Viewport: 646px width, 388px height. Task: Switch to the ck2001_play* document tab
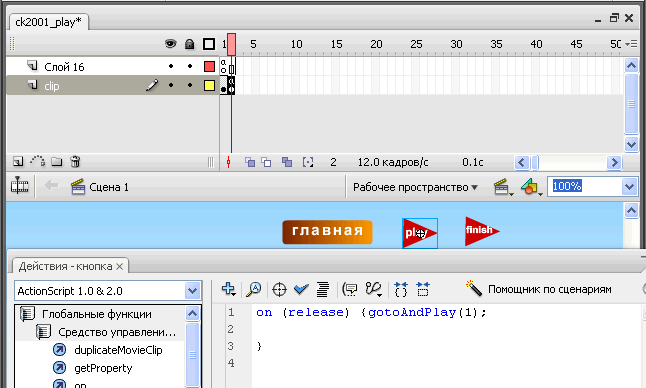pos(48,22)
